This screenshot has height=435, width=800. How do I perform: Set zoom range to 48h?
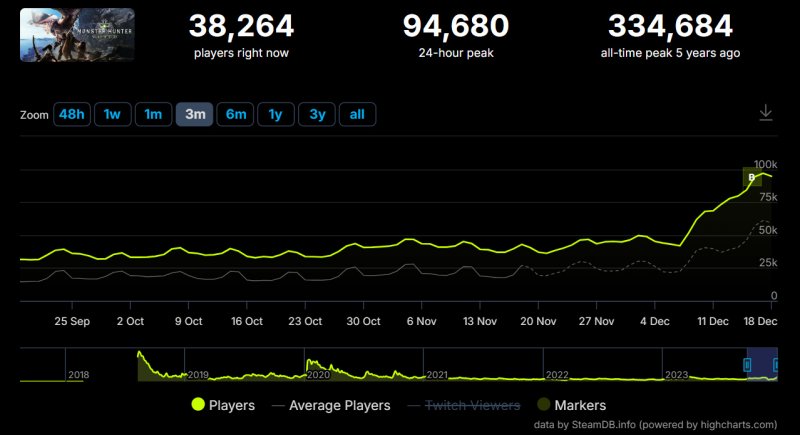(x=72, y=115)
